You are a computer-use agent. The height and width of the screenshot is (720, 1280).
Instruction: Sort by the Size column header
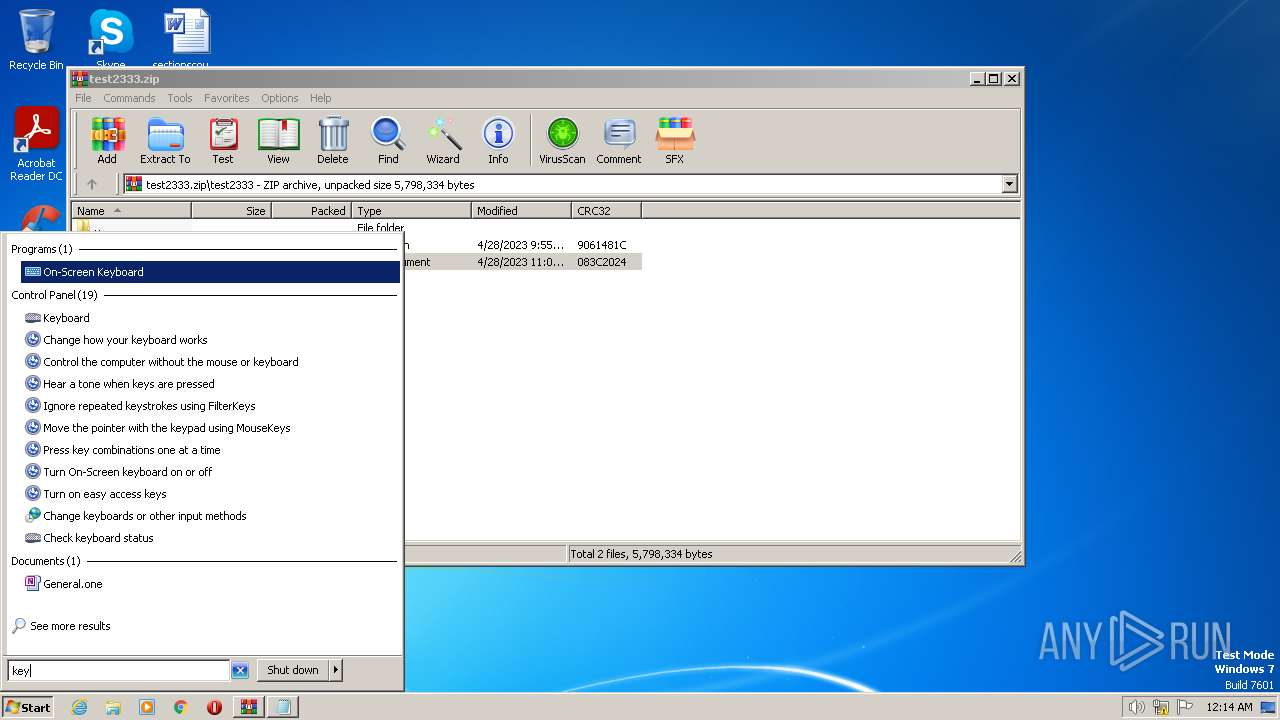tap(231, 211)
